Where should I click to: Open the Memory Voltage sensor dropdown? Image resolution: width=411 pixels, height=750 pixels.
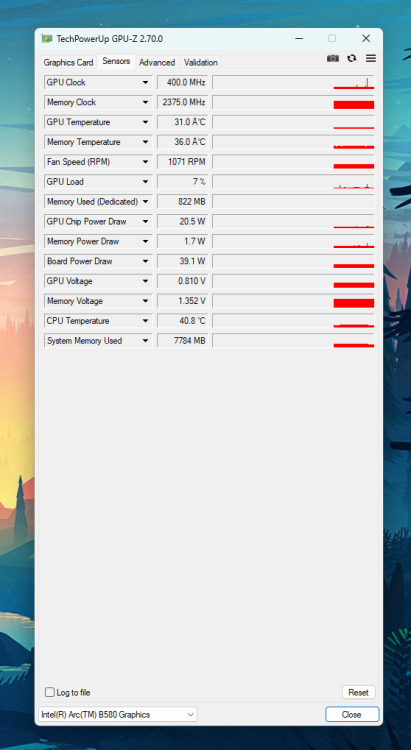pos(145,301)
